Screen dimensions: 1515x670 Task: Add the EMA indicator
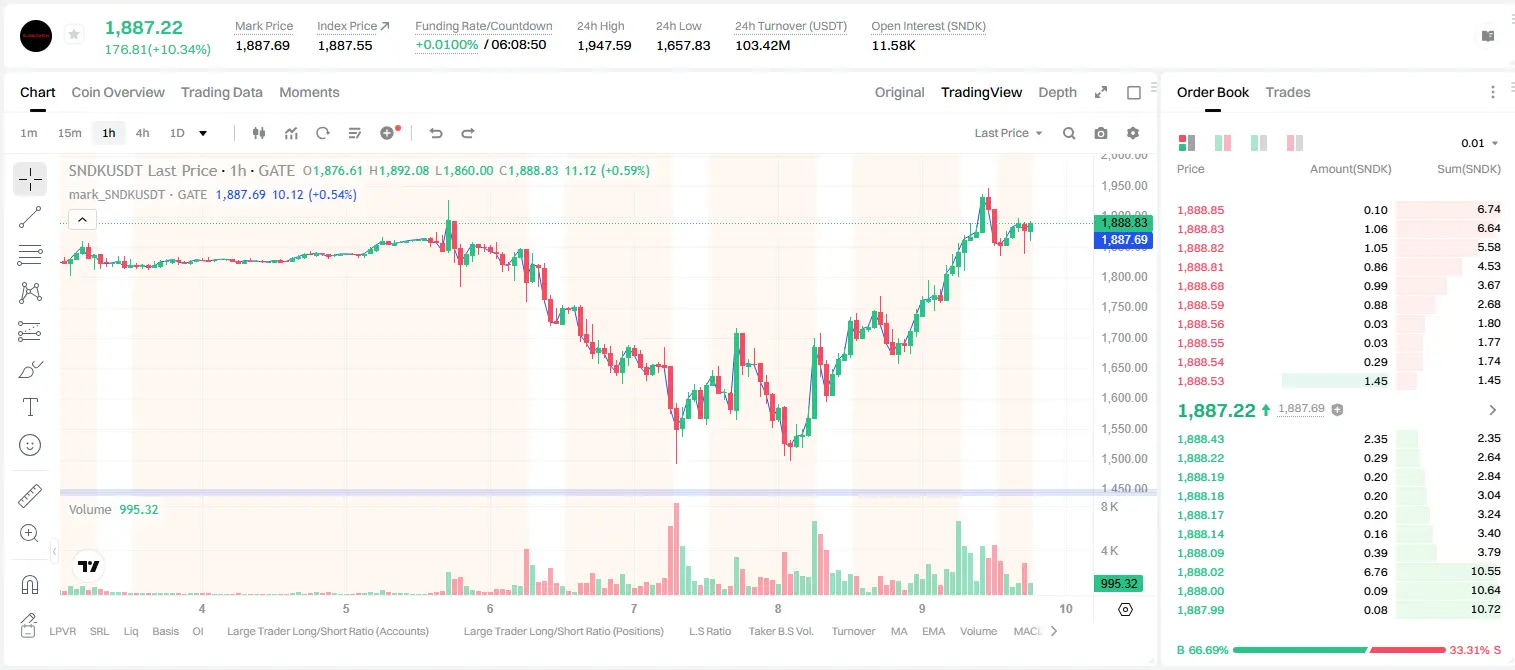[933, 631]
